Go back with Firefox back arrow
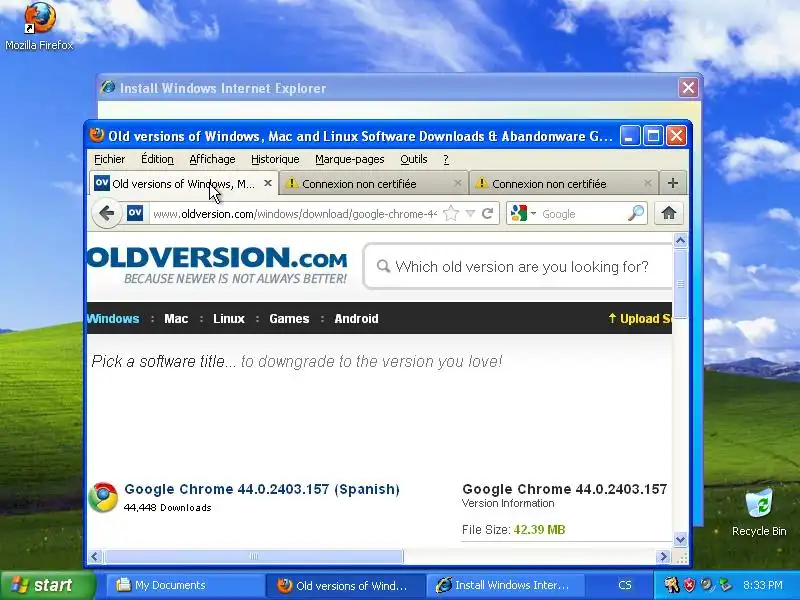Screen dimensions: 800x600 [107, 213]
